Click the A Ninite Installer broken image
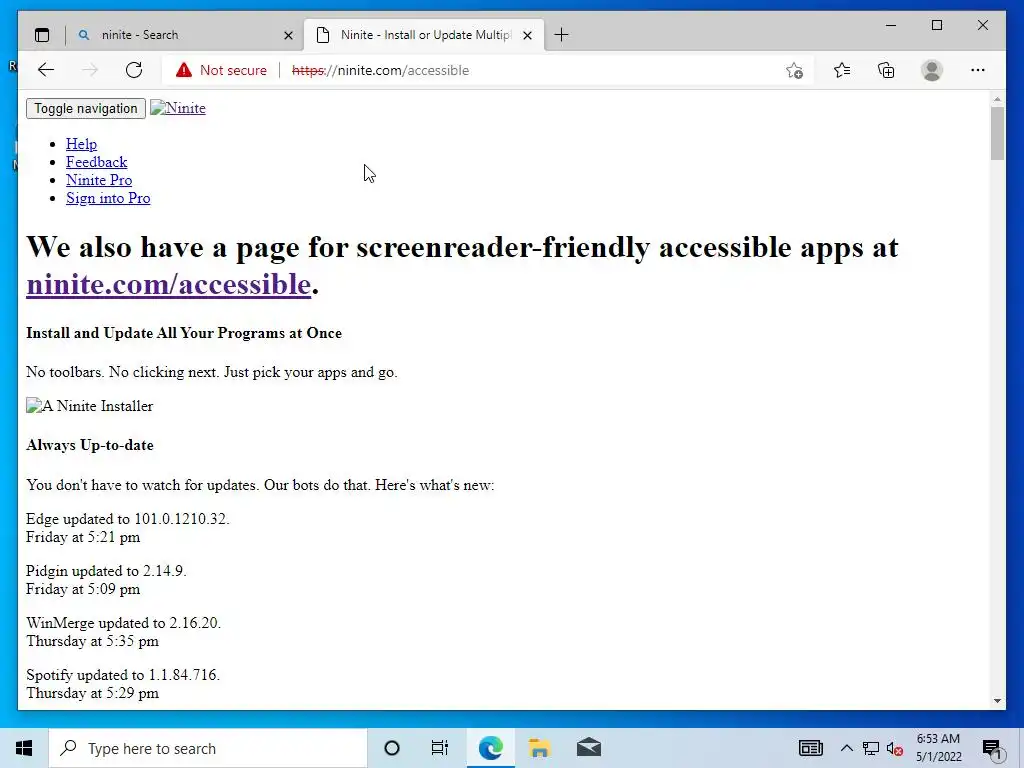 (89, 406)
